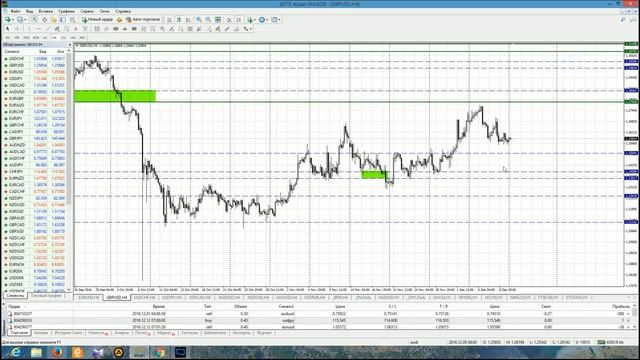Toggle the M30 timeframe button
This screenshot has height=360, width=640.
tap(36, 38)
